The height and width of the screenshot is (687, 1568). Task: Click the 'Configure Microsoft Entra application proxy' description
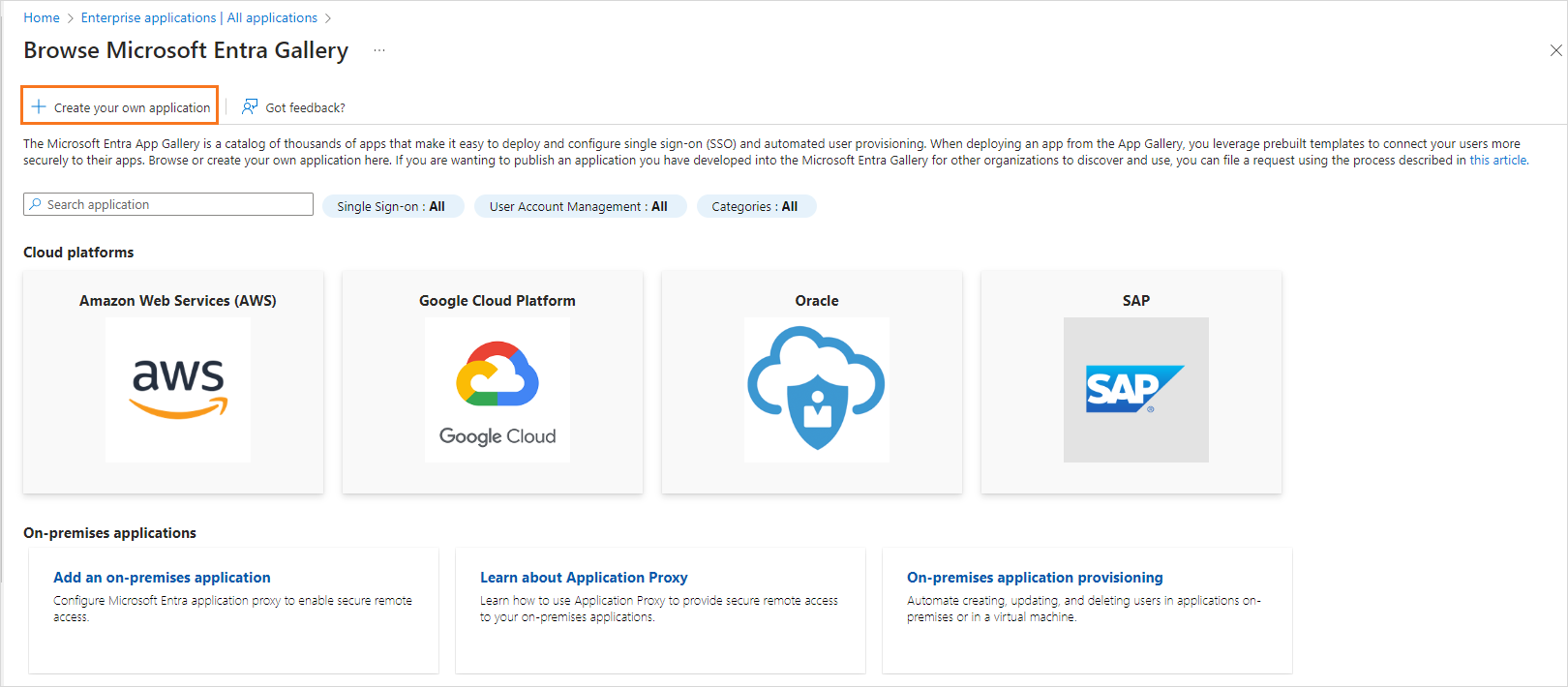pos(232,609)
